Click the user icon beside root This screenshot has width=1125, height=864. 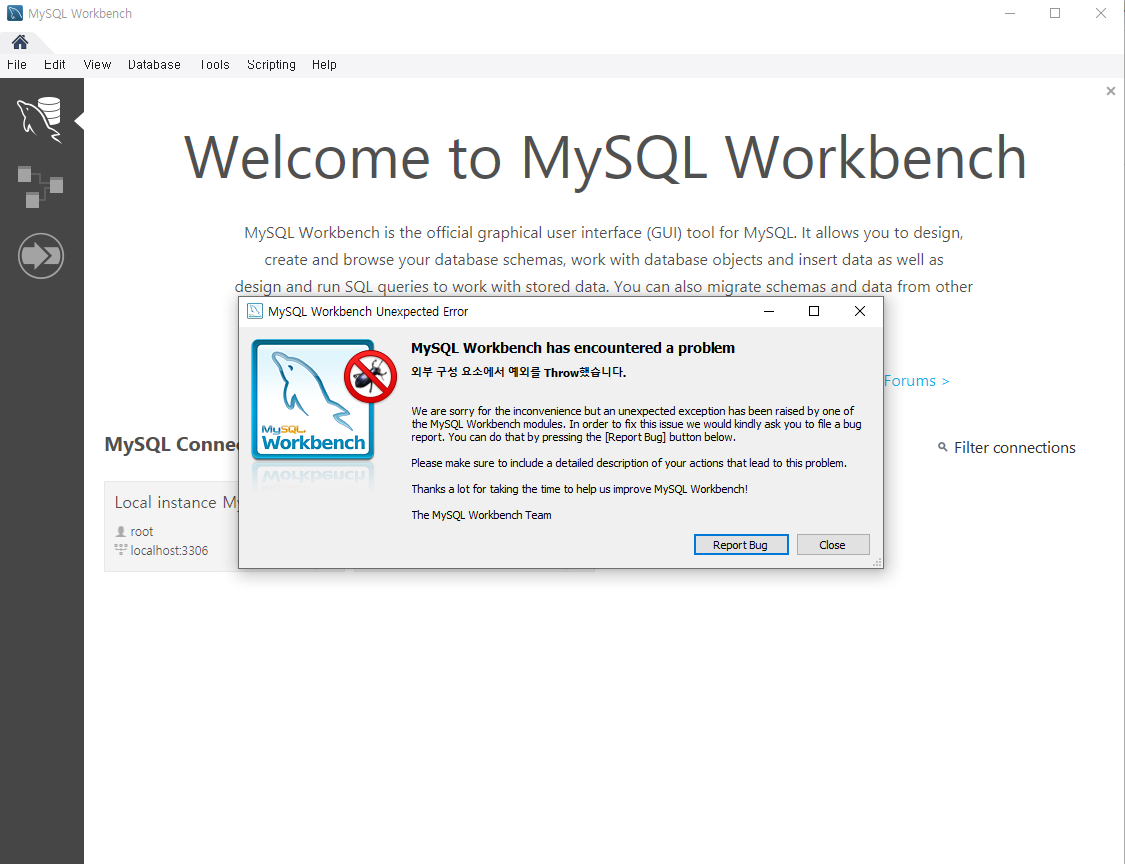[x=121, y=532]
